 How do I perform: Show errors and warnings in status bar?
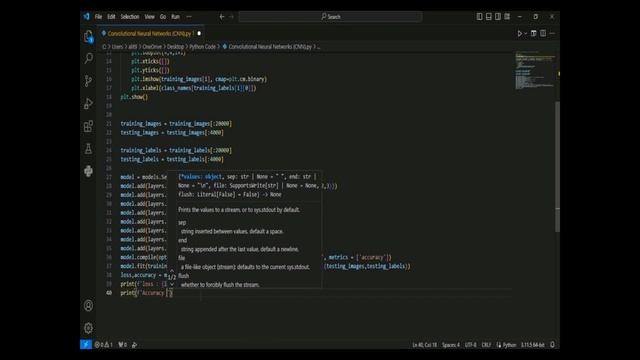[x=104, y=345]
